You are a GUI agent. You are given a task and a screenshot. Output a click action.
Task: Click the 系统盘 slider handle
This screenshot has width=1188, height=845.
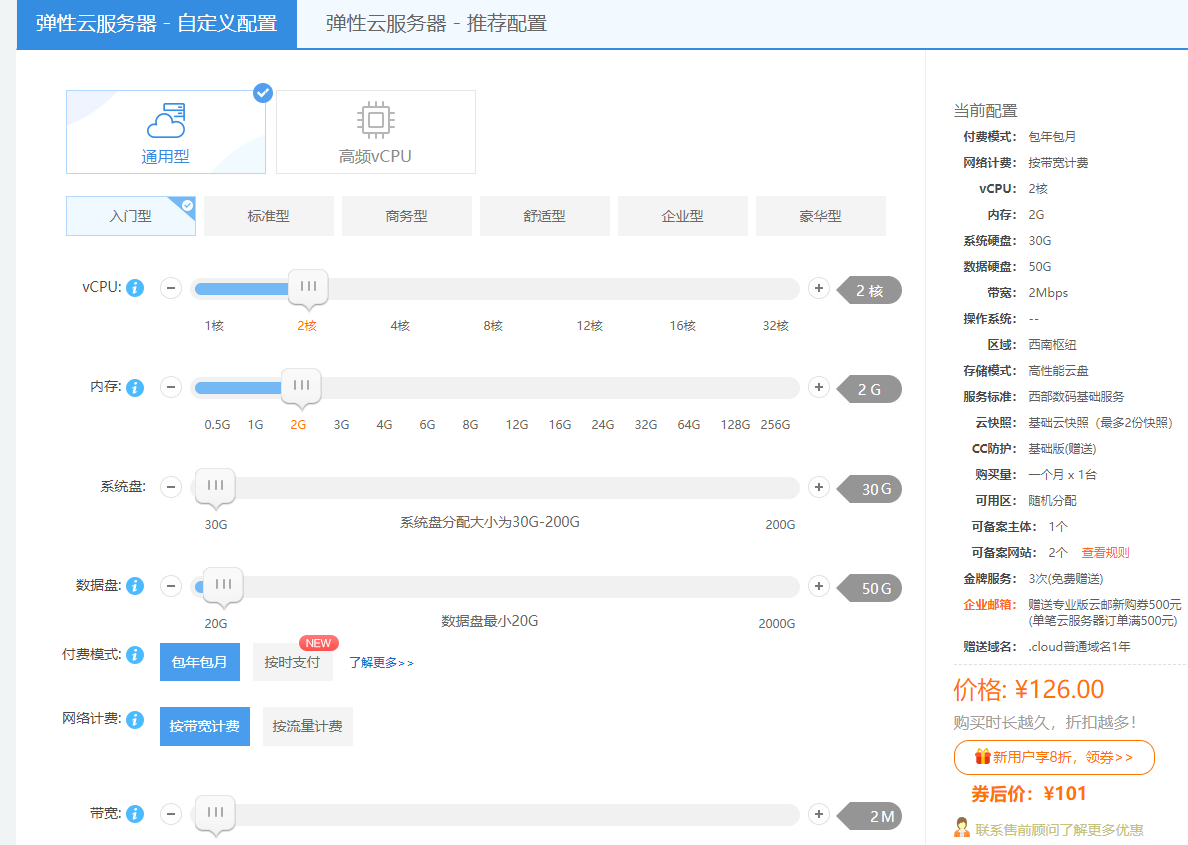[215, 487]
